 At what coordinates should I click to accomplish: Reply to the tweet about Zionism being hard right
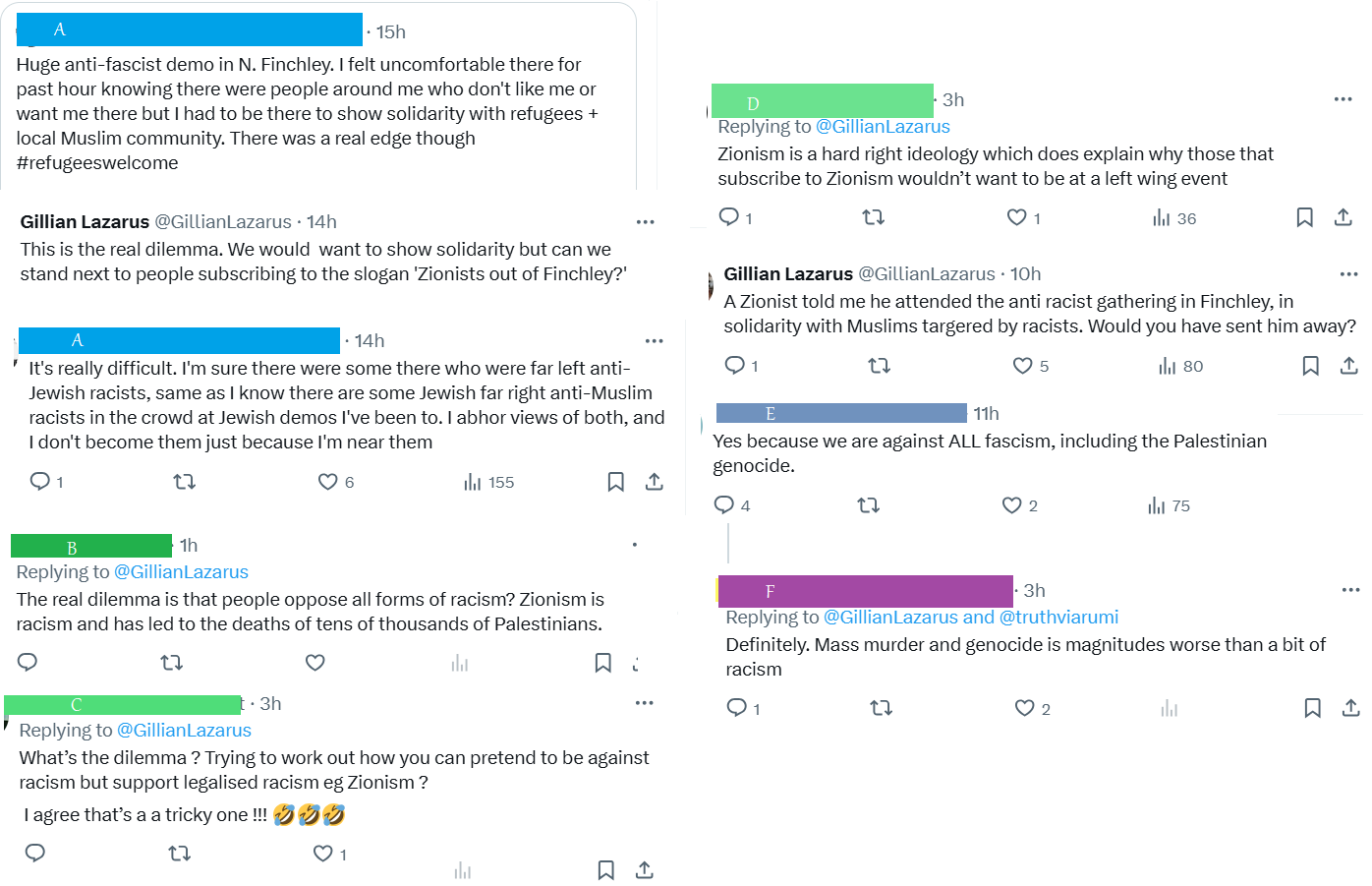(x=728, y=217)
